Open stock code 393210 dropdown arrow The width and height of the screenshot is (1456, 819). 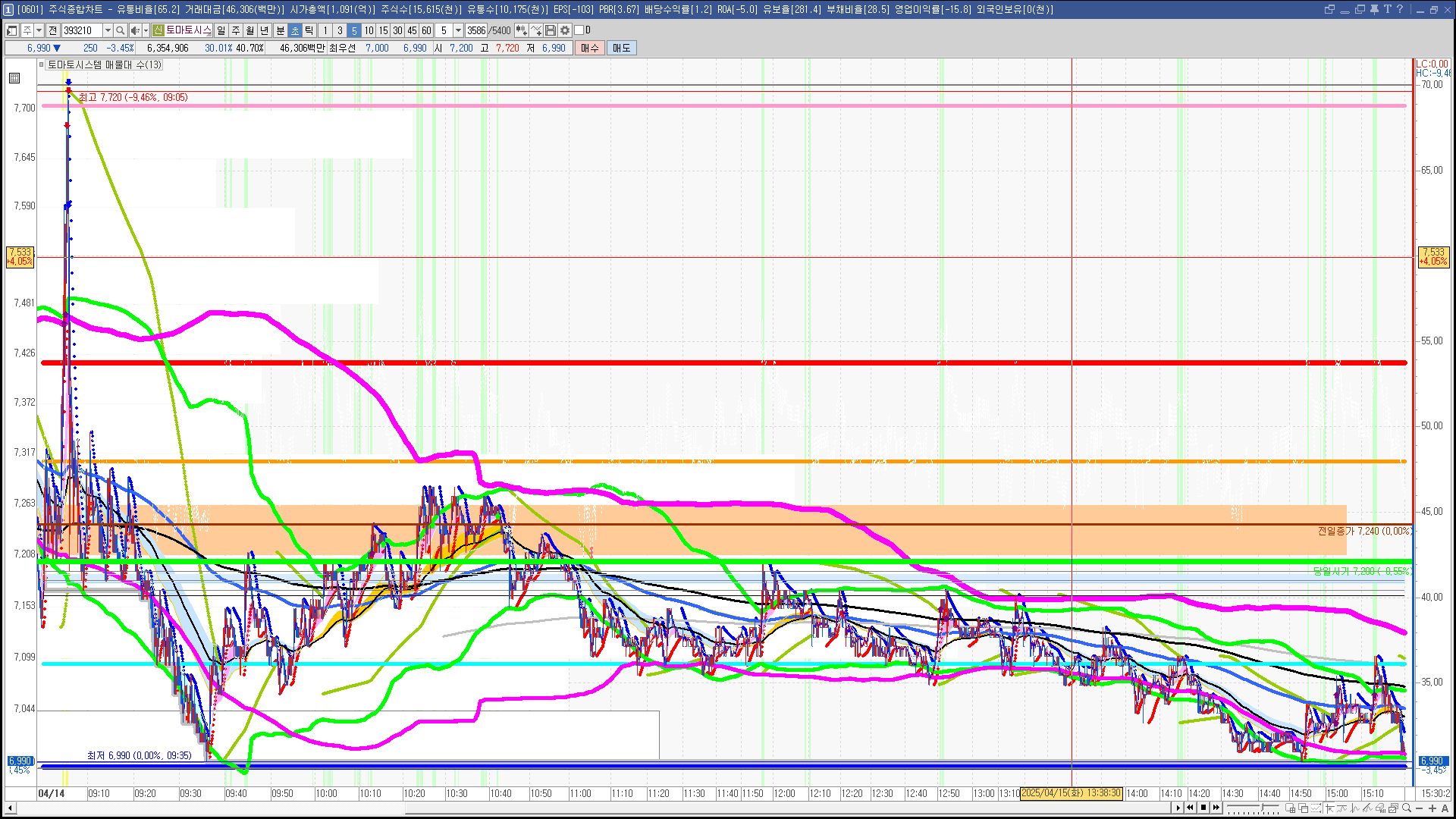(108, 30)
